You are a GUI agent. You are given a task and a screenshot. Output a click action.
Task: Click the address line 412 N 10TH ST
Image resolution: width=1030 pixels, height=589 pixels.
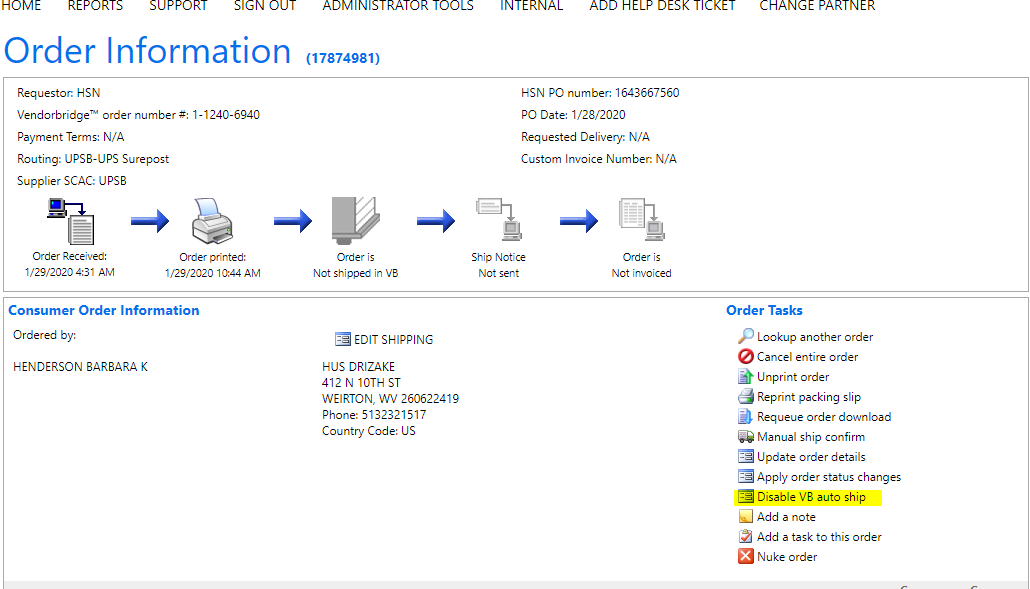coord(361,383)
